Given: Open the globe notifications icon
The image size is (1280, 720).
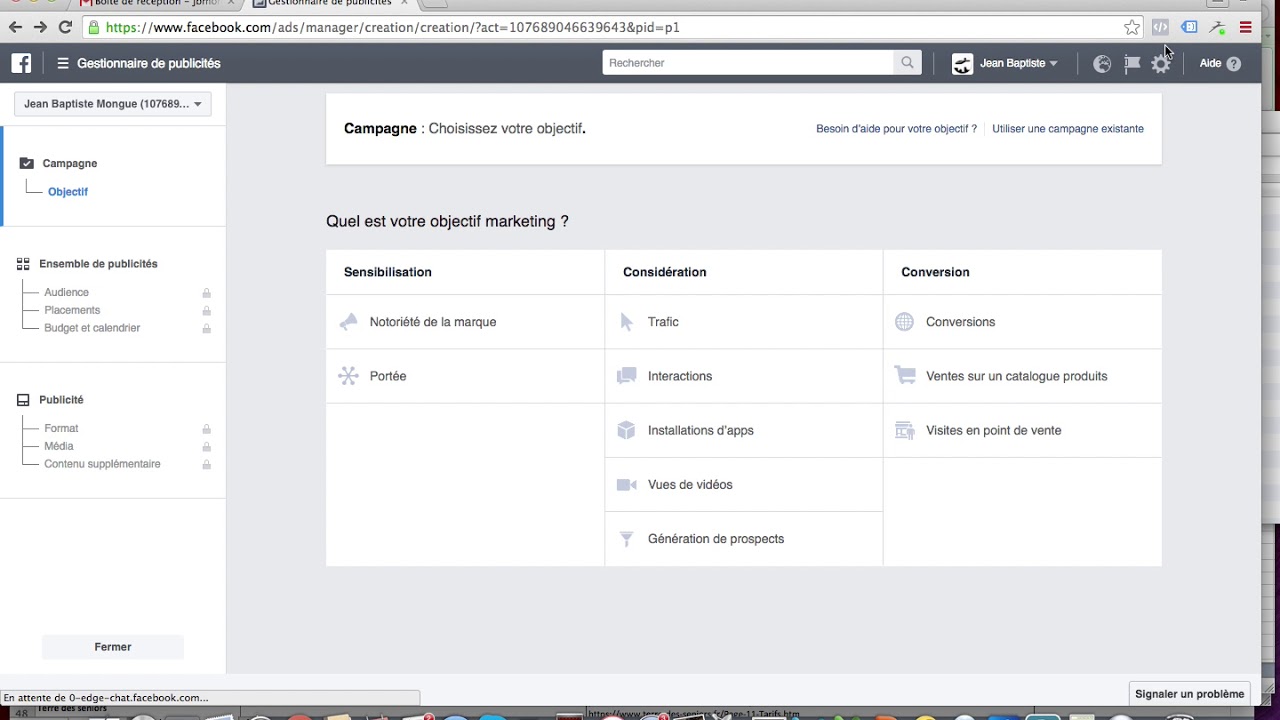Looking at the screenshot, I should tap(1102, 63).
